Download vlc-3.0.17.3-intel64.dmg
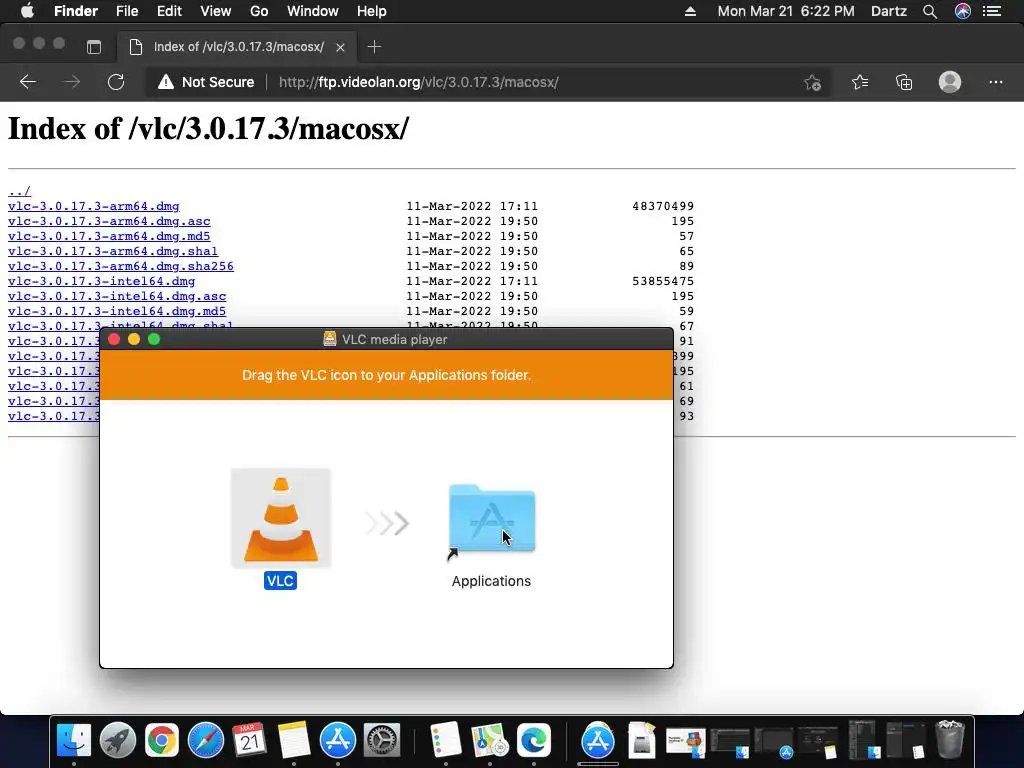The width and height of the screenshot is (1024, 768). point(101,281)
